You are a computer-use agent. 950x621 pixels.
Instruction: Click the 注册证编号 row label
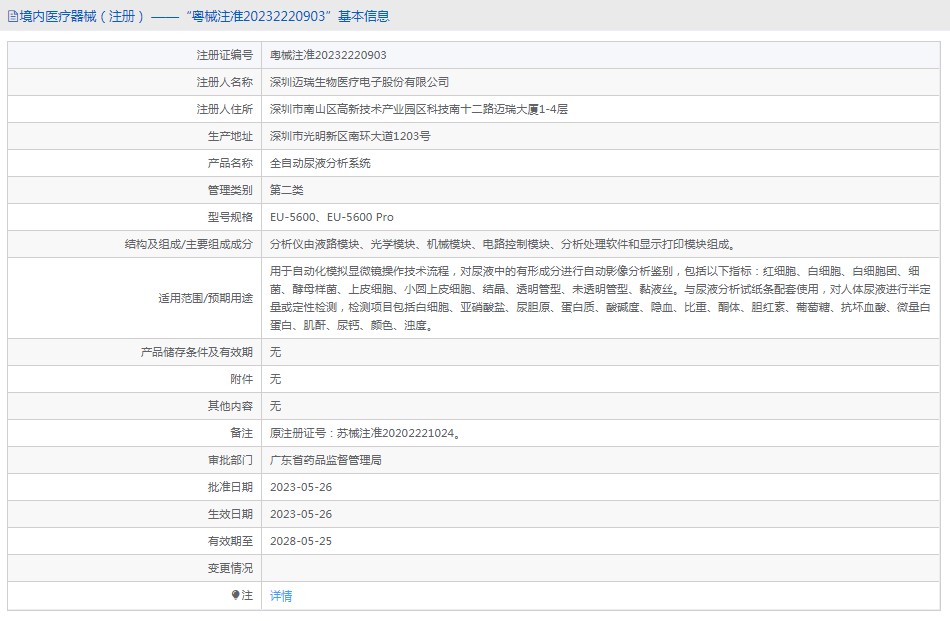(x=224, y=55)
